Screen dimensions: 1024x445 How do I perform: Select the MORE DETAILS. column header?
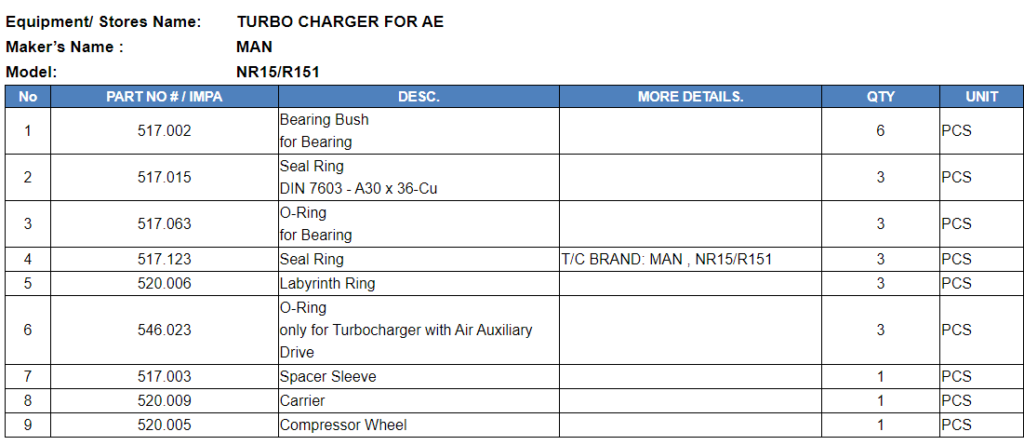click(x=690, y=97)
